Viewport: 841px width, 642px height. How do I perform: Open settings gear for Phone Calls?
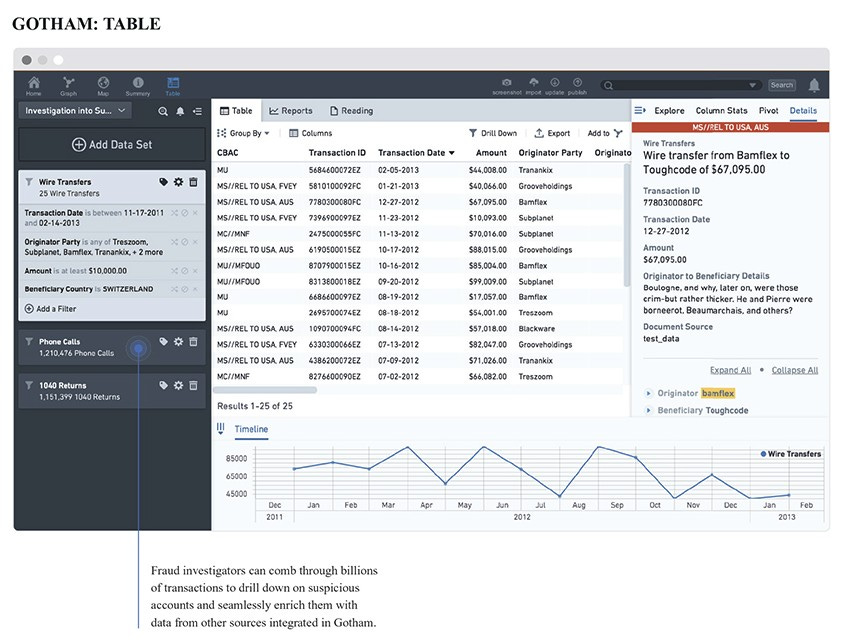coord(179,342)
